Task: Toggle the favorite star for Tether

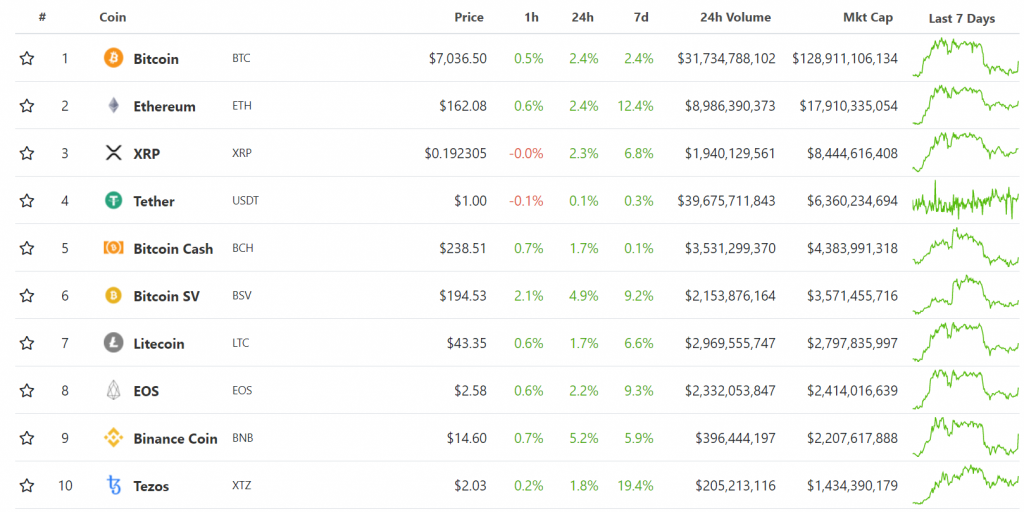Action: click(27, 201)
